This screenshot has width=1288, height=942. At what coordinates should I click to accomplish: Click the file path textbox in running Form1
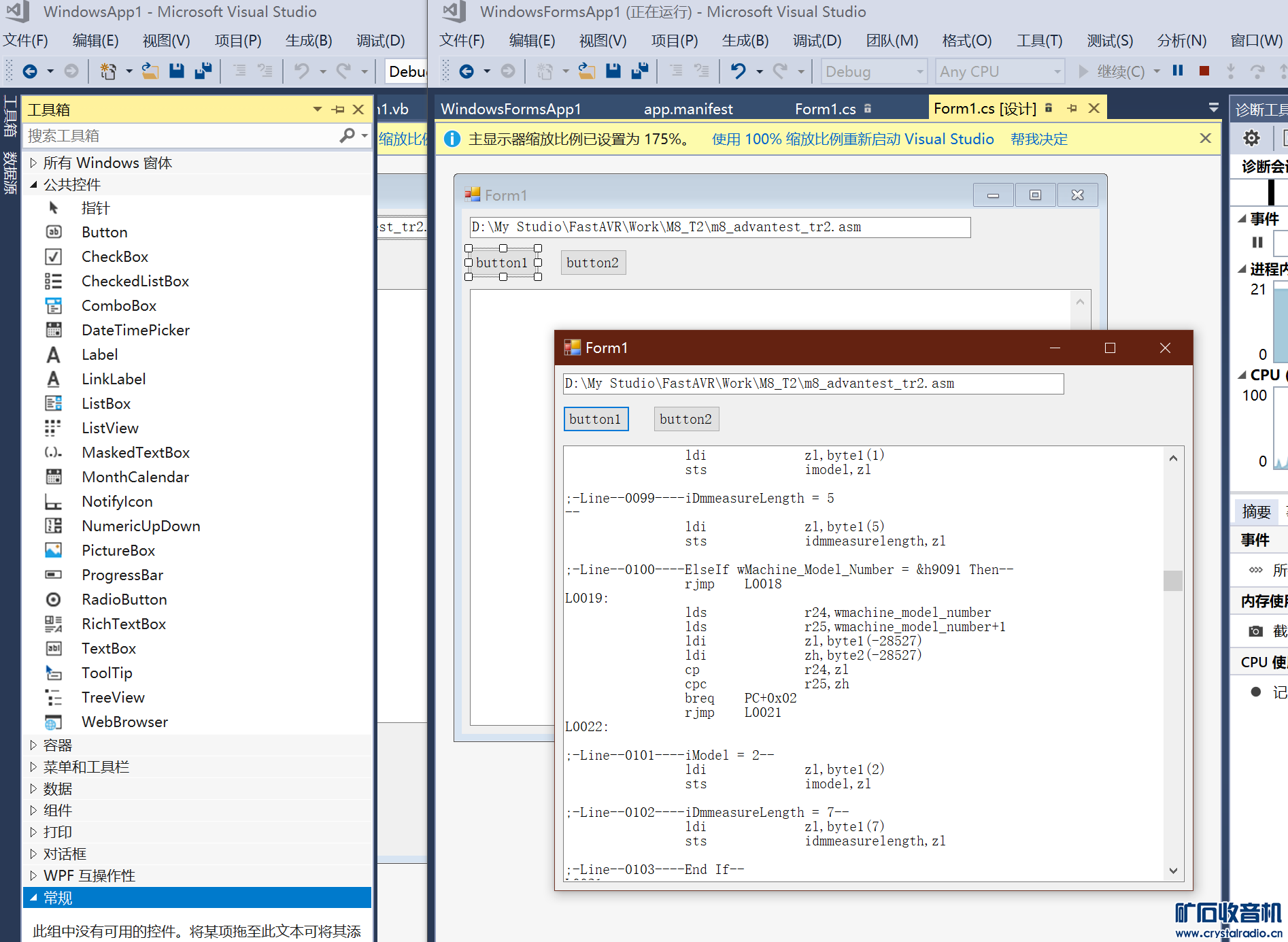pos(813,384)
